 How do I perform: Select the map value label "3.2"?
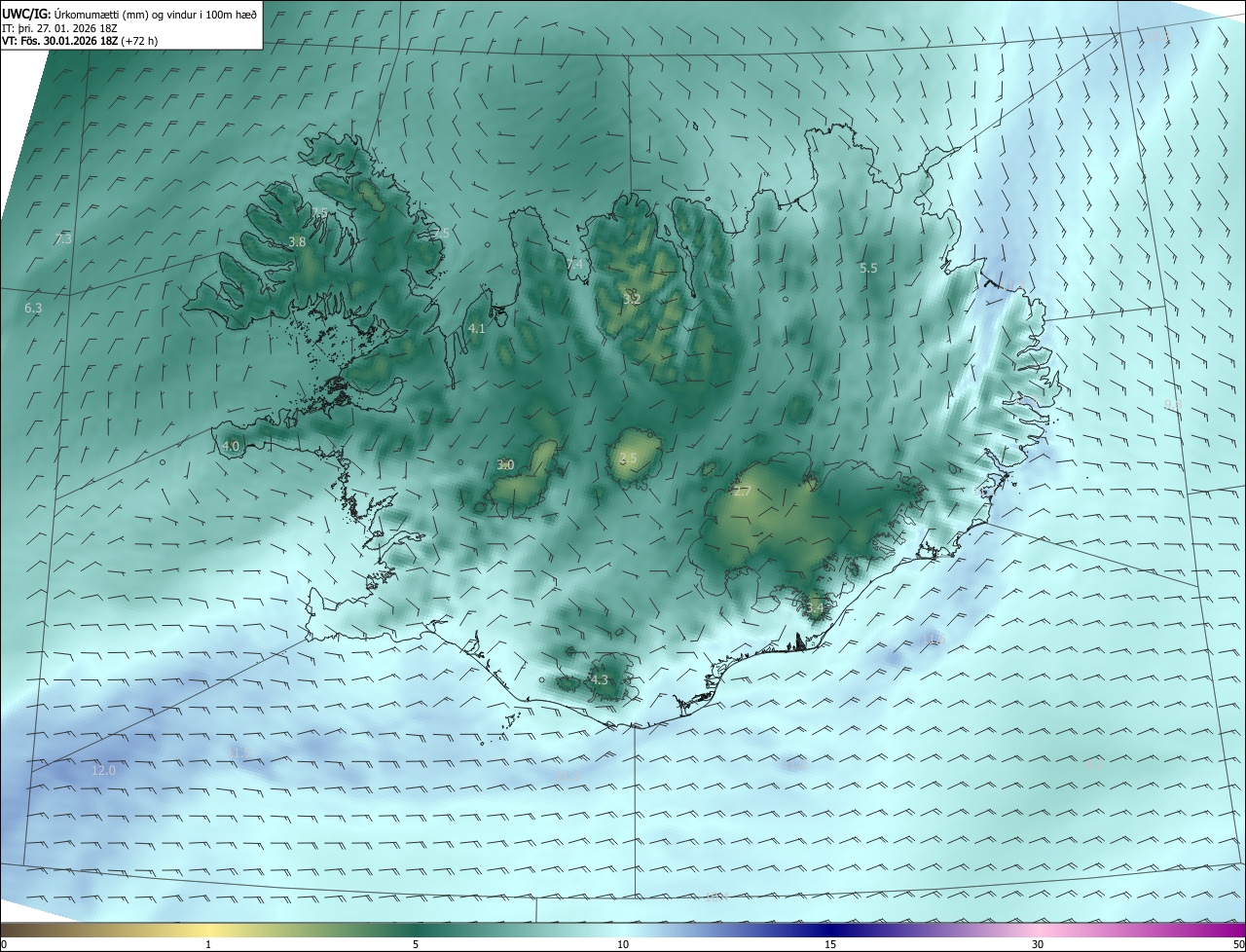[x=631, y=300]
